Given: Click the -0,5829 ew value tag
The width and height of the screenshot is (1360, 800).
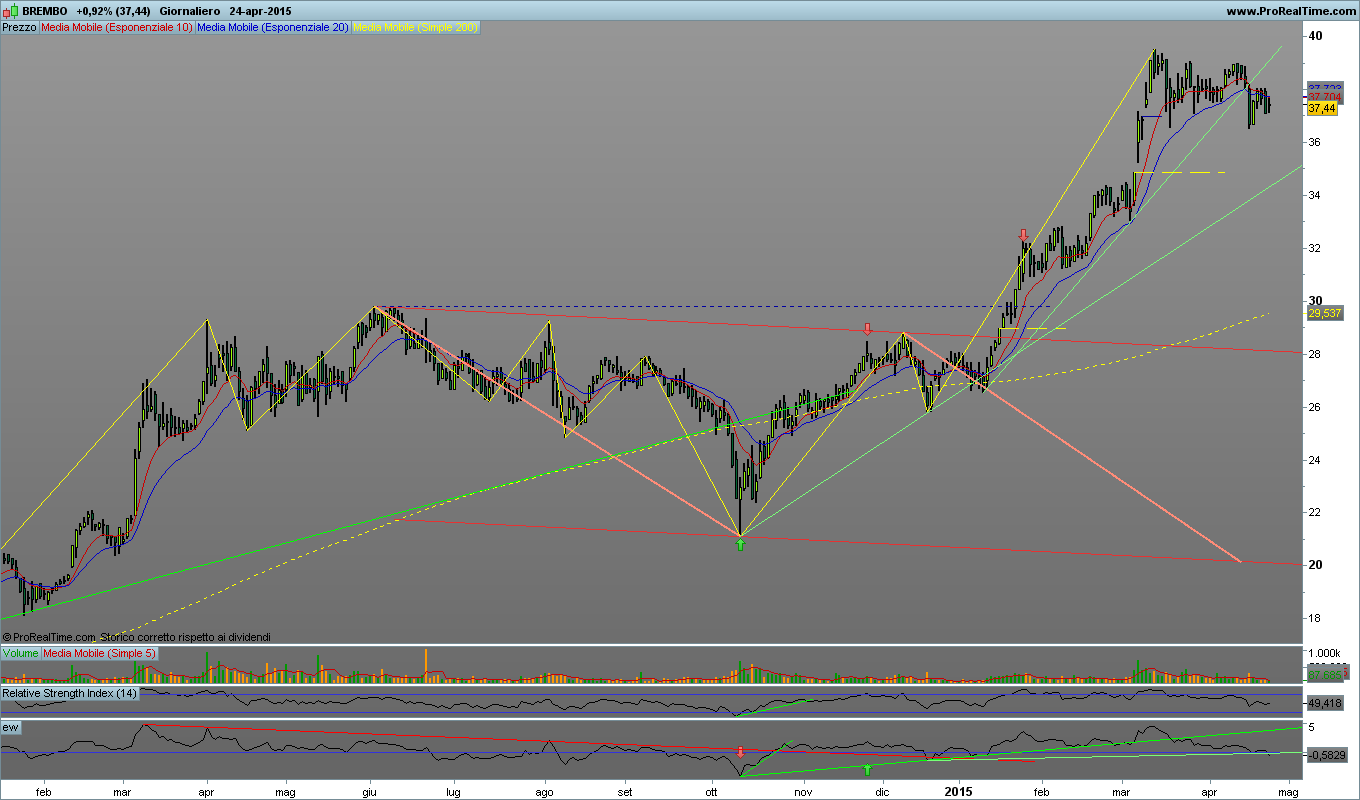Looking at the screenshot, I should tap(1325, 754).
